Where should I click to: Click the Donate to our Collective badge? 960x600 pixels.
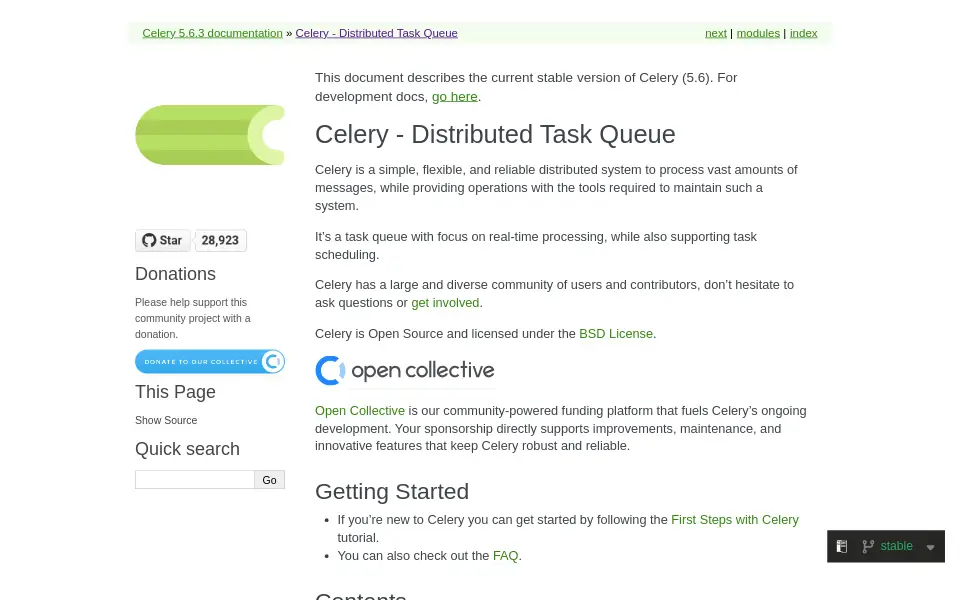coord(210,361)
